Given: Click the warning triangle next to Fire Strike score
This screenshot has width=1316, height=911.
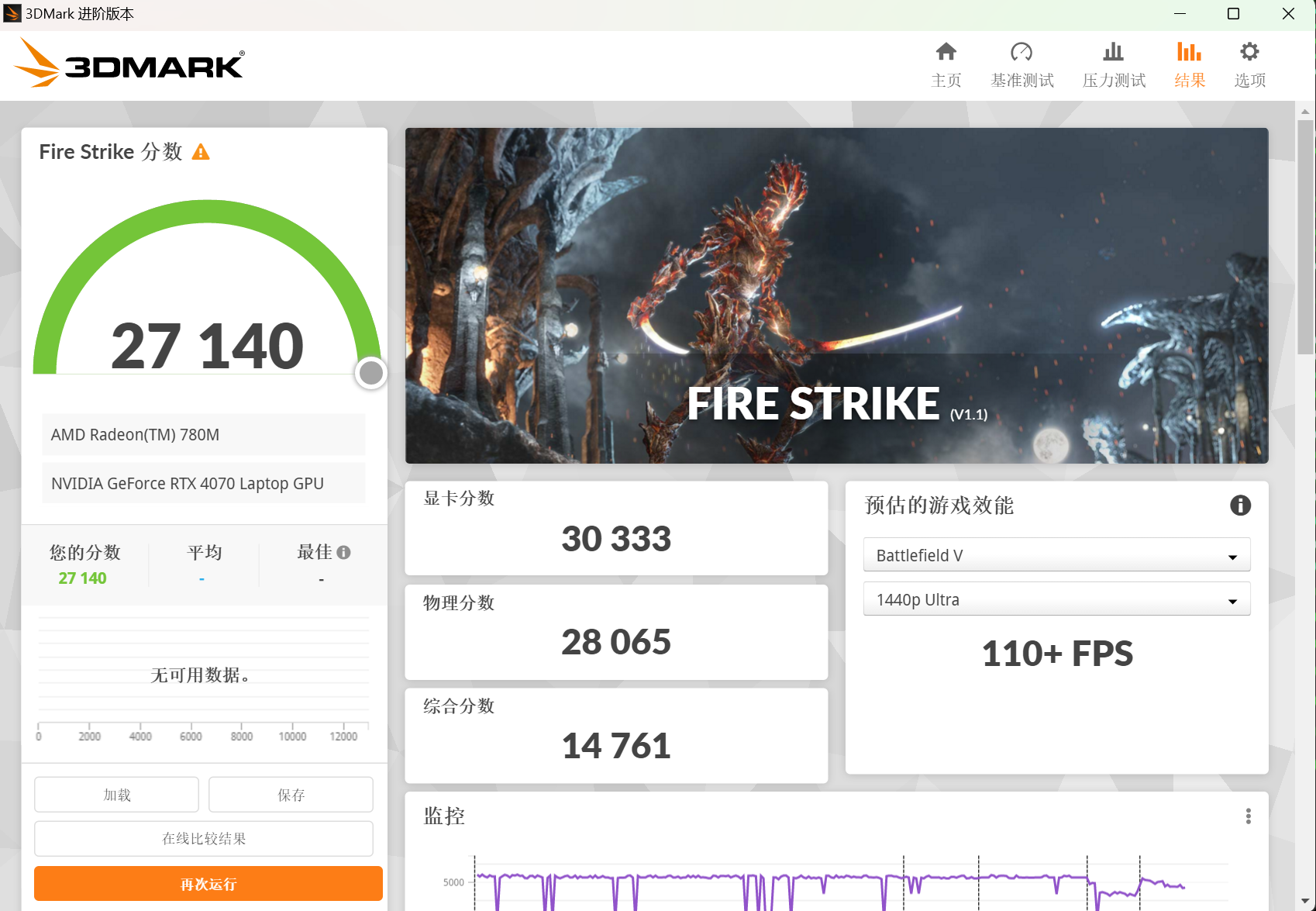Looking at the screenshot, I should pos(201,152).
